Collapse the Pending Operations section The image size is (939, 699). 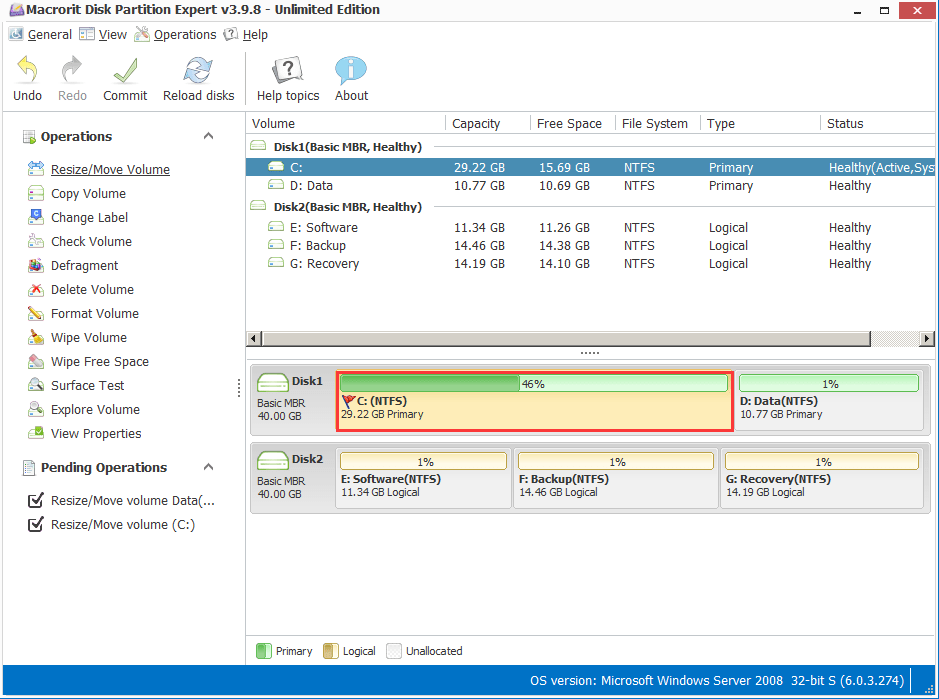point(208,467)
